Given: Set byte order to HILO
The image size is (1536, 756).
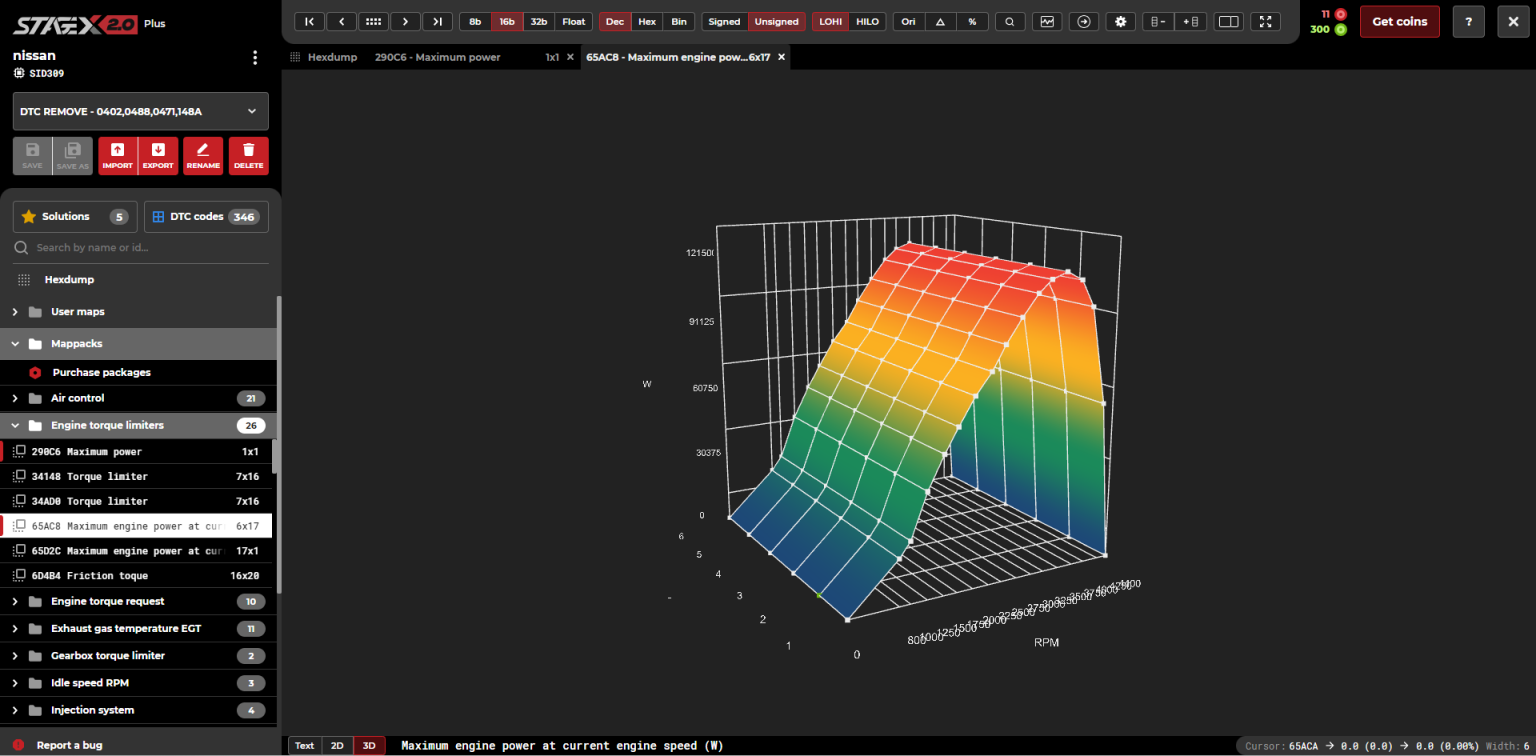Looking at the screenshot, I should (x=867, y=21).
